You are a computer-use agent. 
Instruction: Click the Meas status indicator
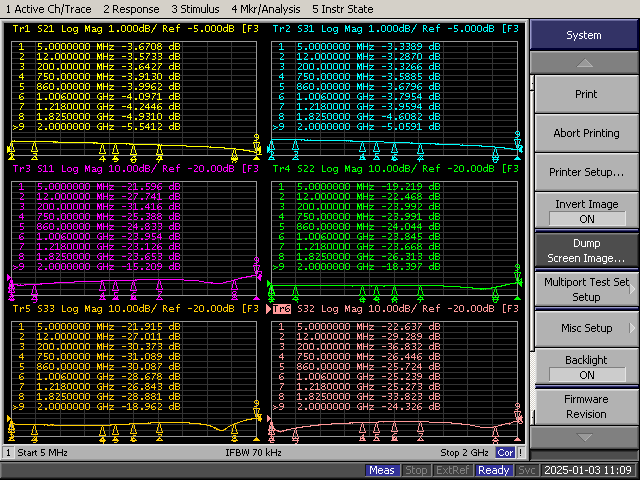coord(382,470)
